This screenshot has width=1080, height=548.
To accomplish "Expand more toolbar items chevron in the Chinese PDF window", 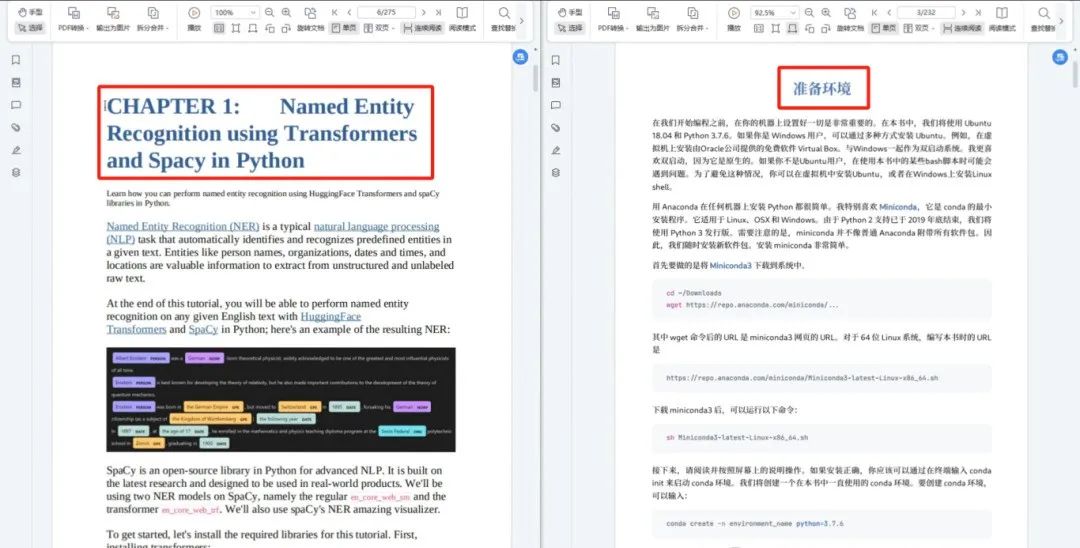I will (1061, 21).
